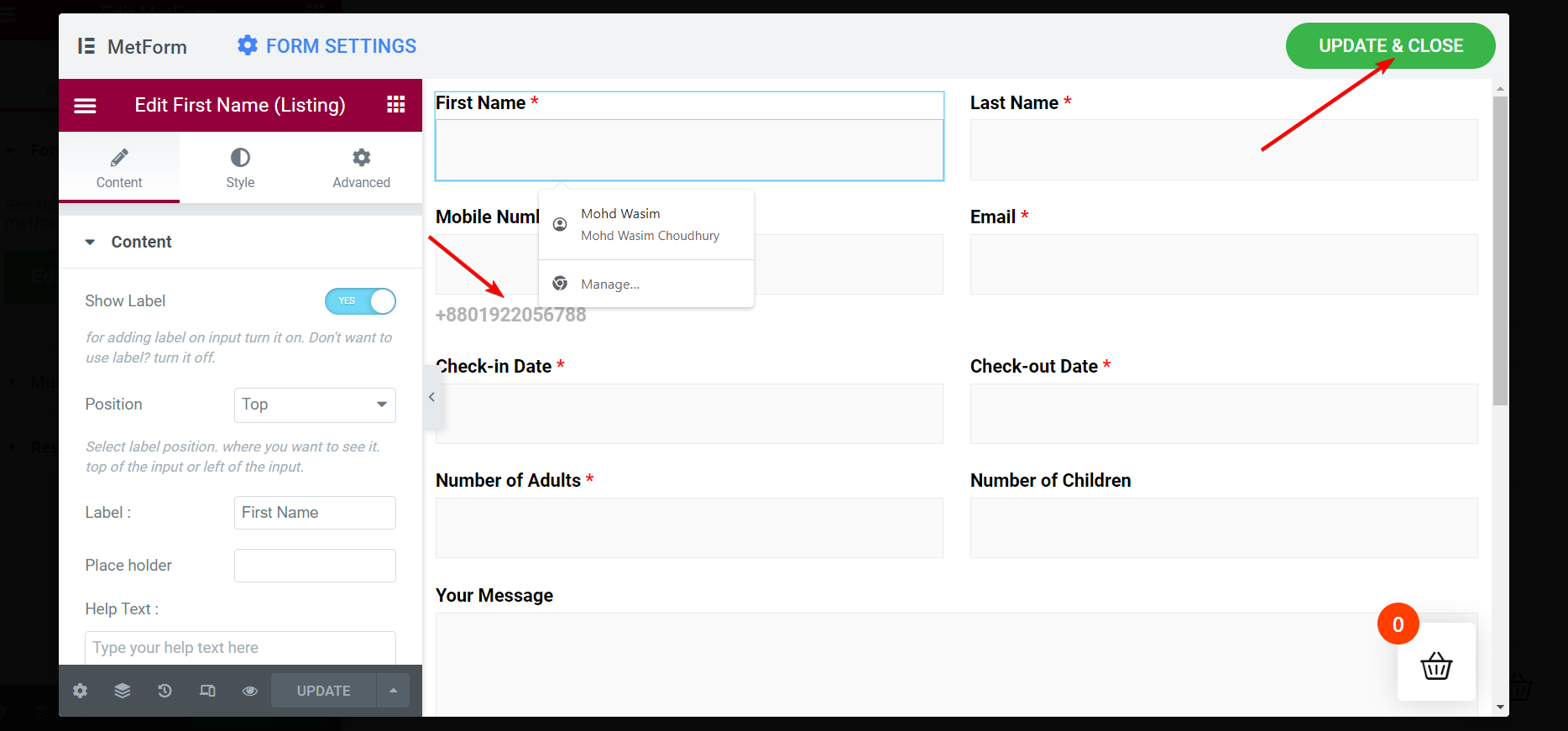Click the Update & Close button
The image size is (1568, 731).
click(x=1391, y=46)
